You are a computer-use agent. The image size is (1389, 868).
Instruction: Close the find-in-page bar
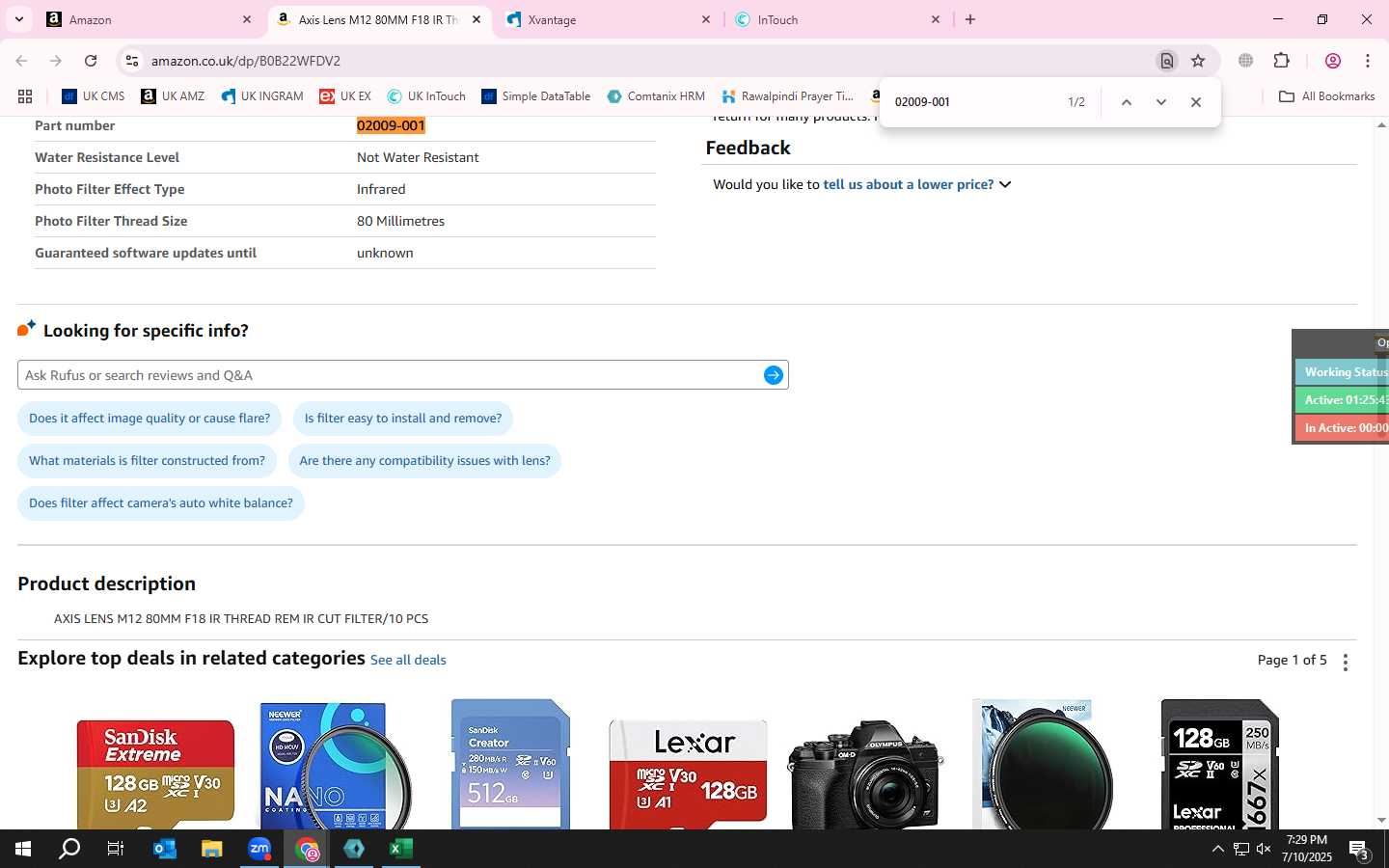coord(1196,102)
